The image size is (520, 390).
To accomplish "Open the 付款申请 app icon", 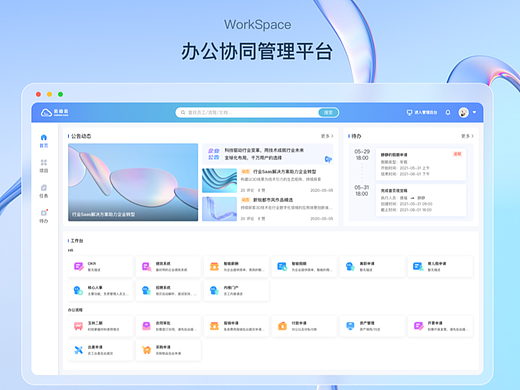I will pos(282,326).
